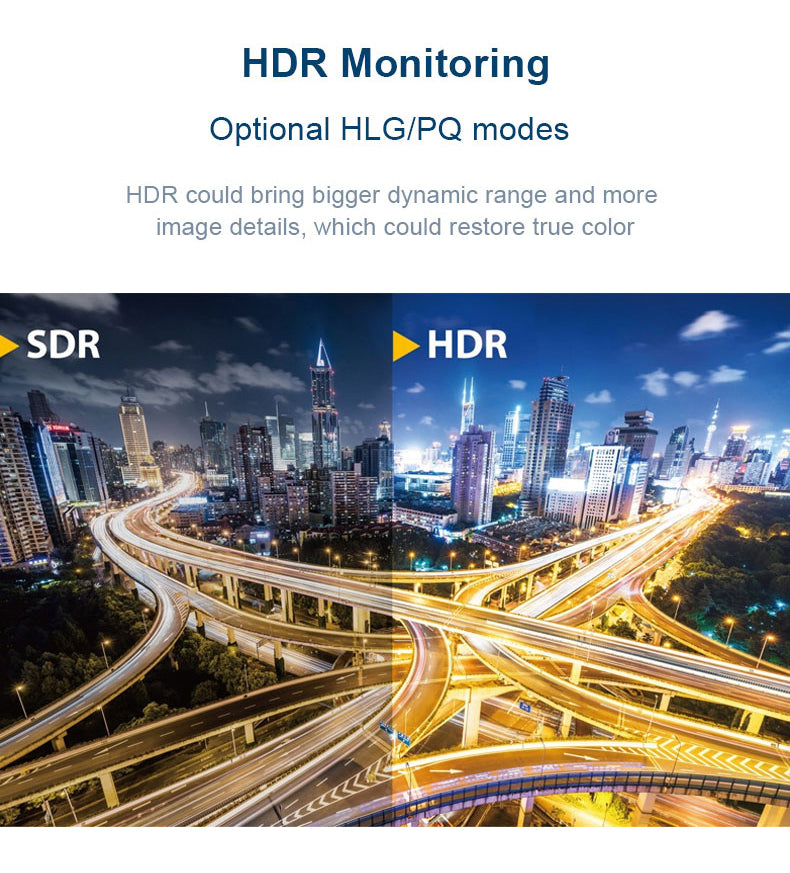Click the yellow arrow beside HDR

pyautogui.click(x=405, y=346)
